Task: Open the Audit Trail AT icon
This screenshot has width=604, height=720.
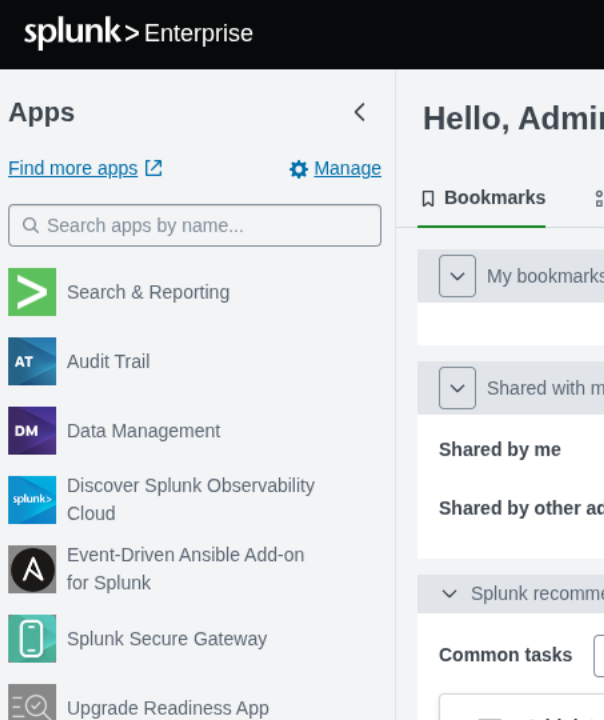Action: pyautogui.click(x=32, y=361)
